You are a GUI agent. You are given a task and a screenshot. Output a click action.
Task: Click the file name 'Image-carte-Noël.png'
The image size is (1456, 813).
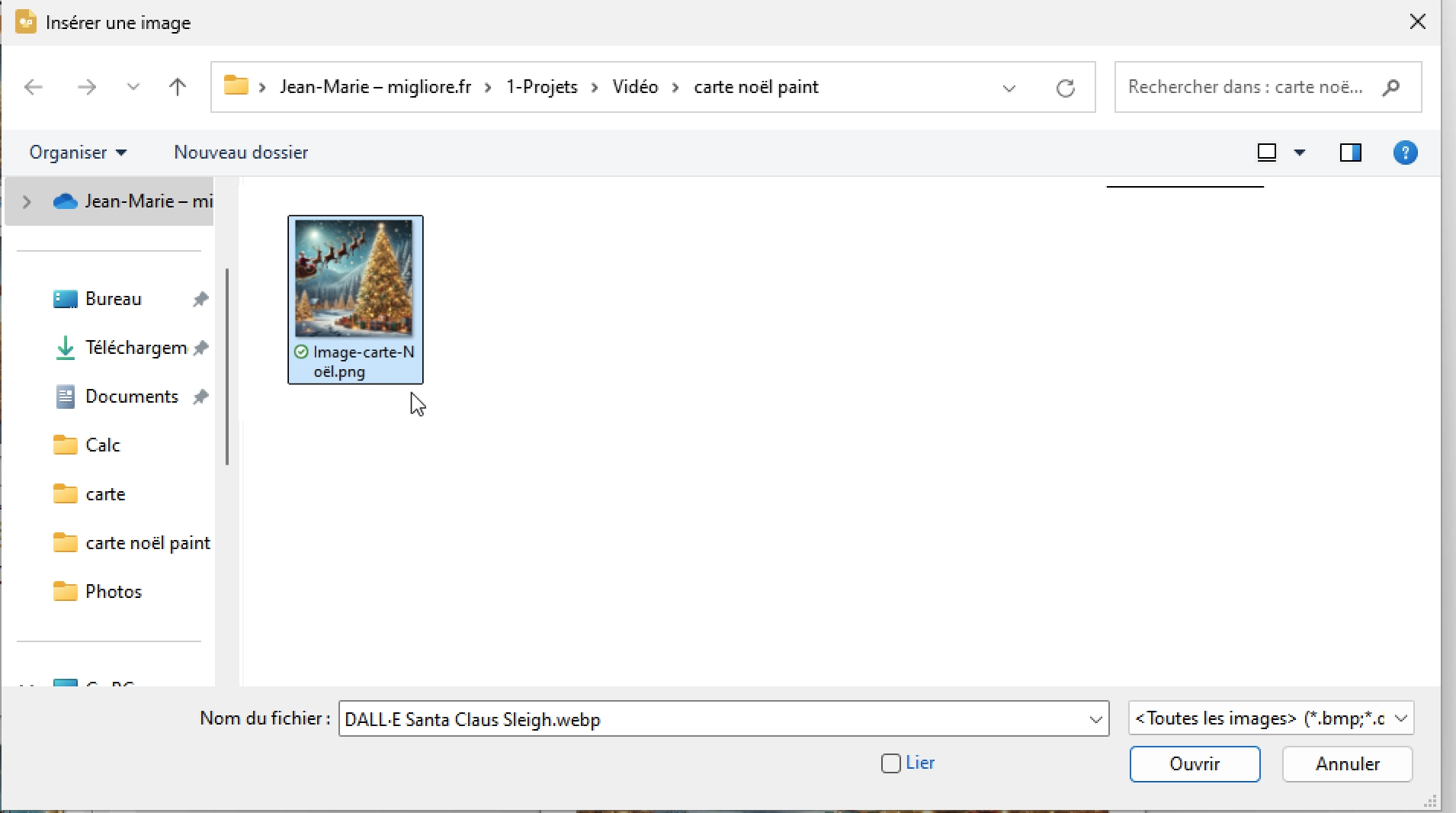click(x=364, y=362)
